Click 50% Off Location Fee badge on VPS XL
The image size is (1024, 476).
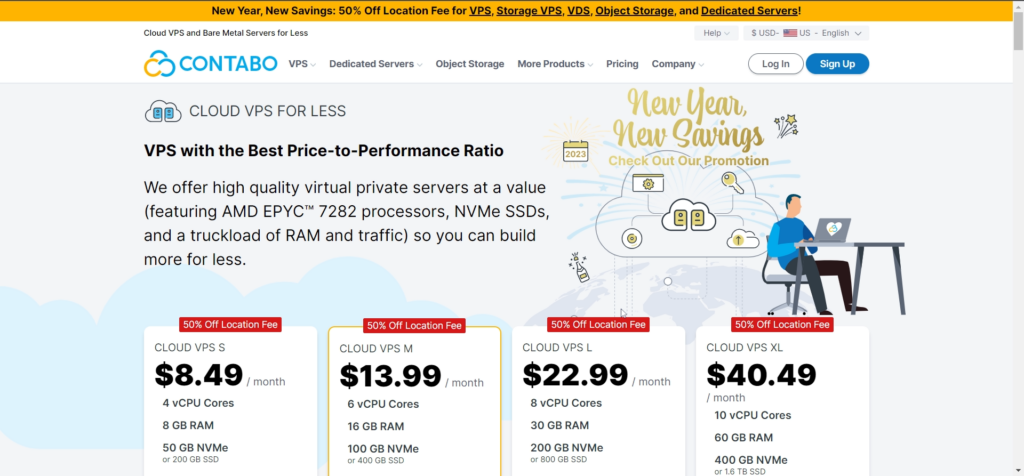click(782, 325)
